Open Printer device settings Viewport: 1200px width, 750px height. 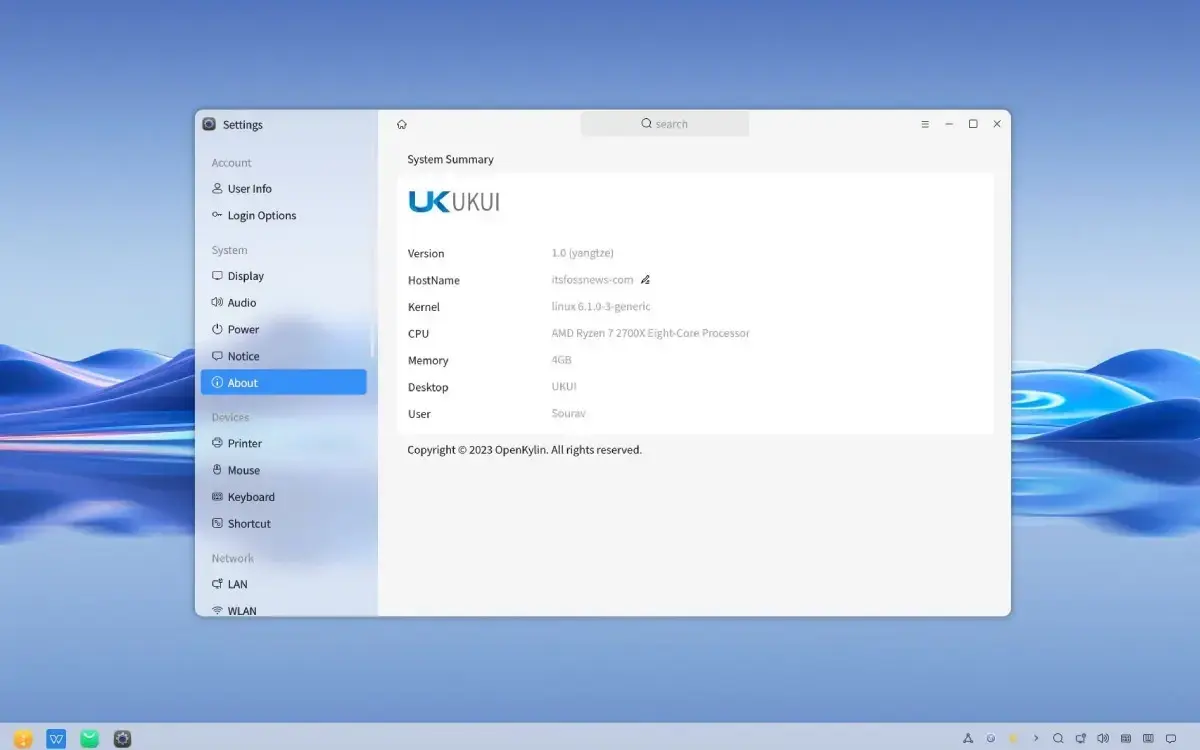tap(283, 444)
